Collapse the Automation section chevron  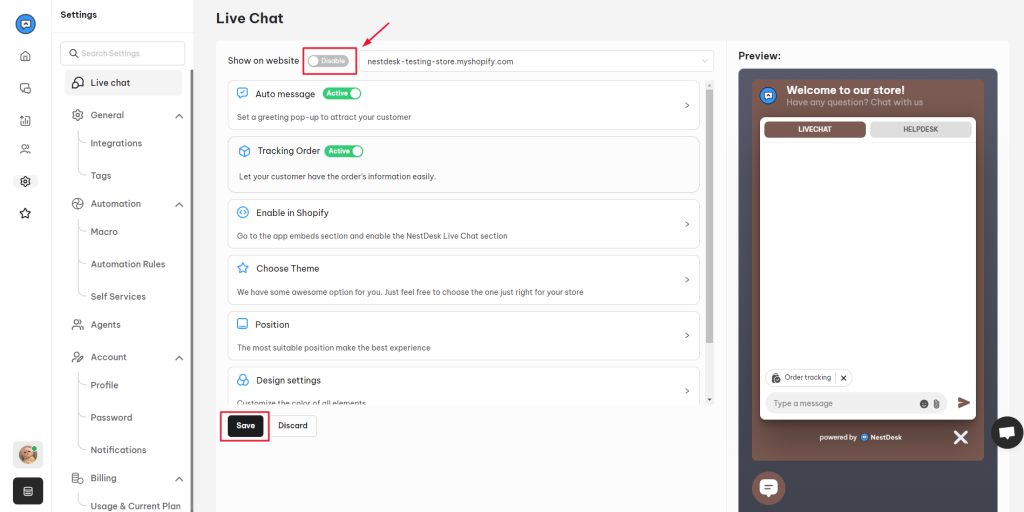click(x=179, y=205)
